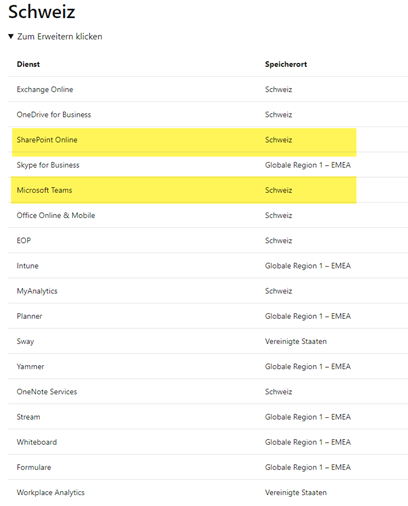Select the Dienst column header
This screenshot has width=408, height=506.
coord(28,64)
